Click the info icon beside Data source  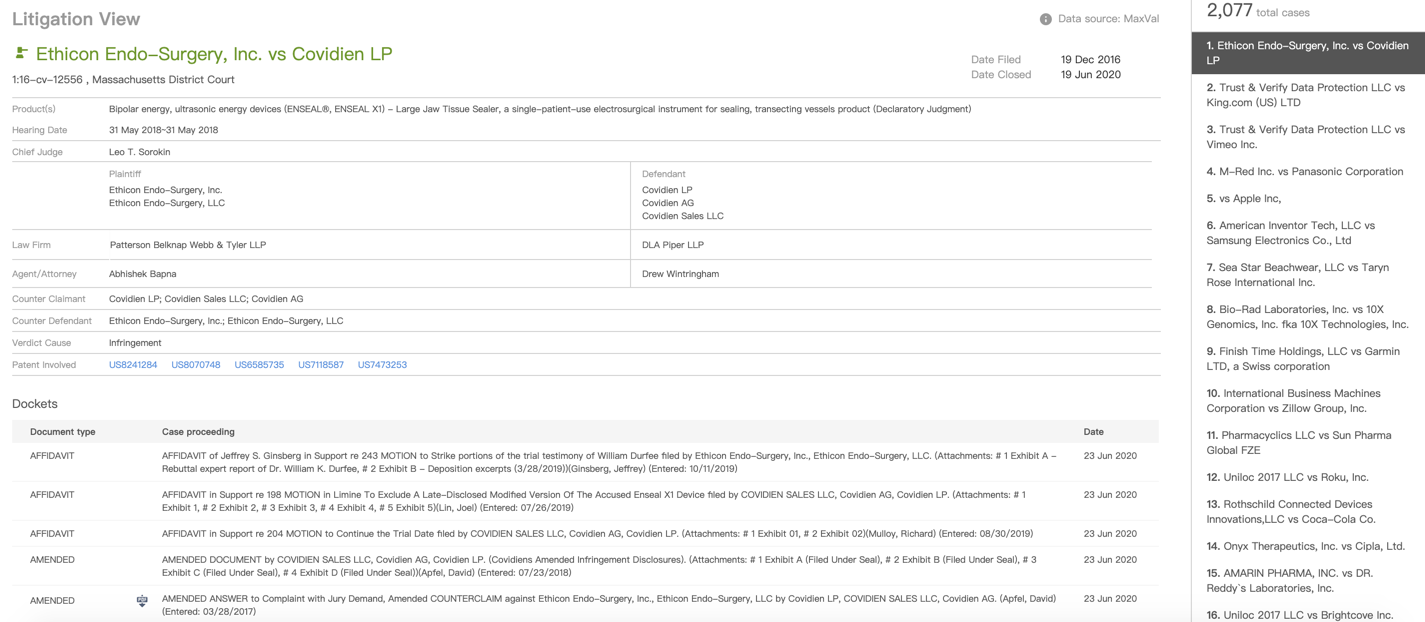(x=1045, y=19)
